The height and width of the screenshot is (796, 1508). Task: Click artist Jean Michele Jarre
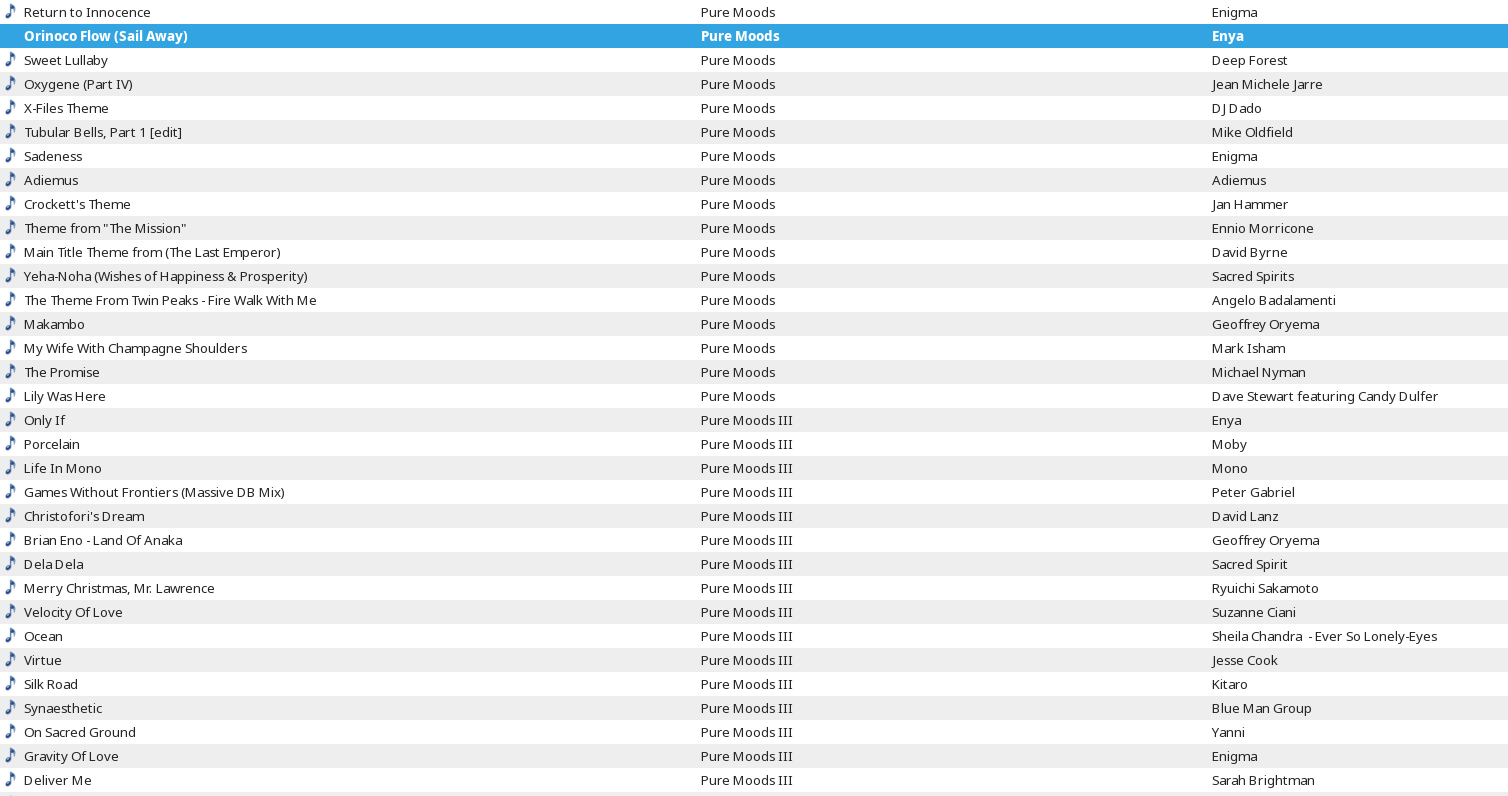(x=1267, y=84)
